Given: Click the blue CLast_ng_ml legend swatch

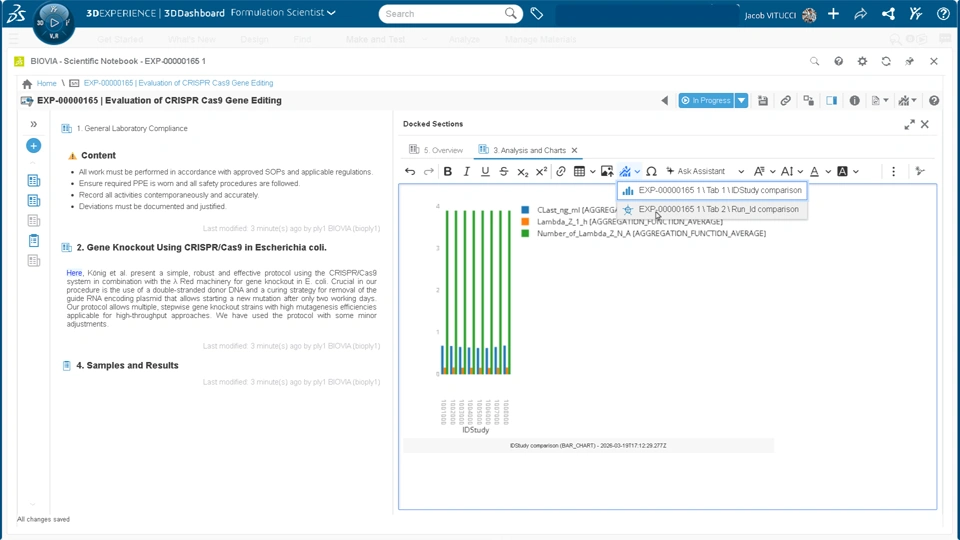Looking at the screenshot, I should [x=525, y=210].
